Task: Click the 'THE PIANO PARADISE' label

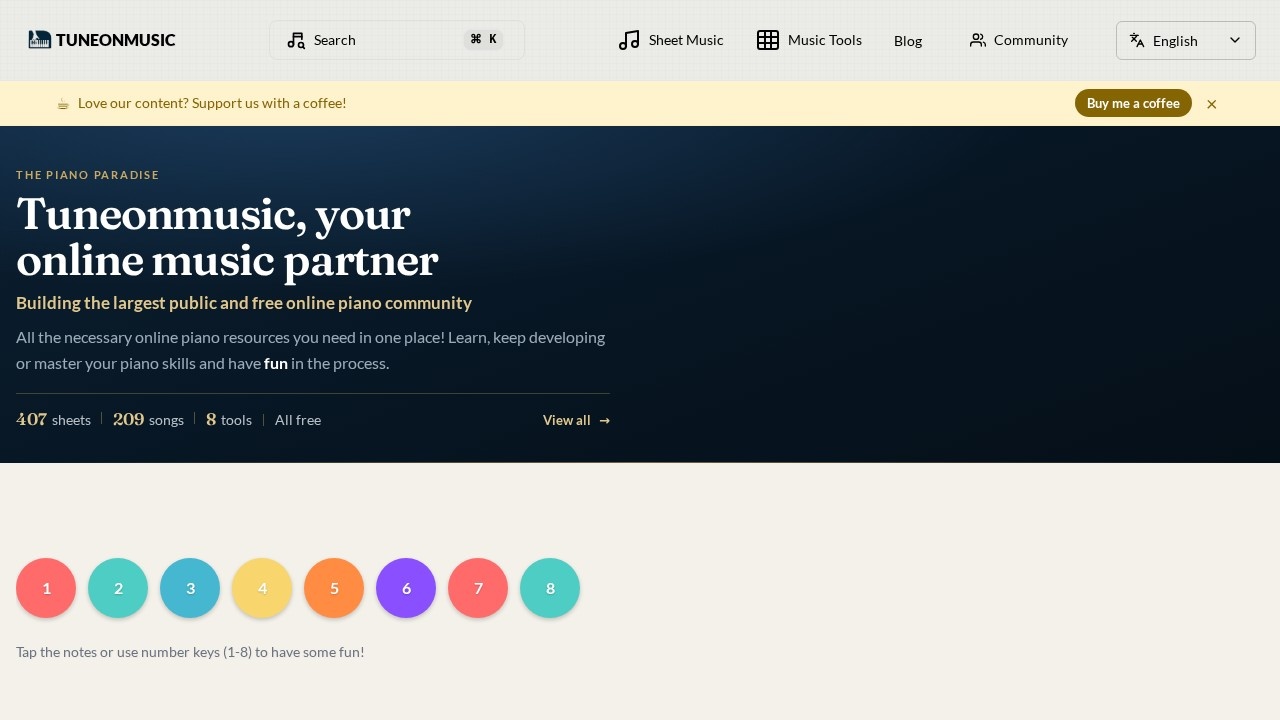Action: (x=88, y=175)
